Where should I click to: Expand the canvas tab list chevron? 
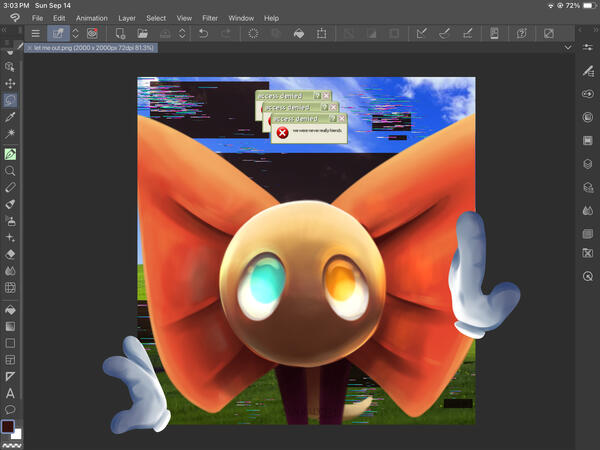pyautogui.click(x=568, y=47)
